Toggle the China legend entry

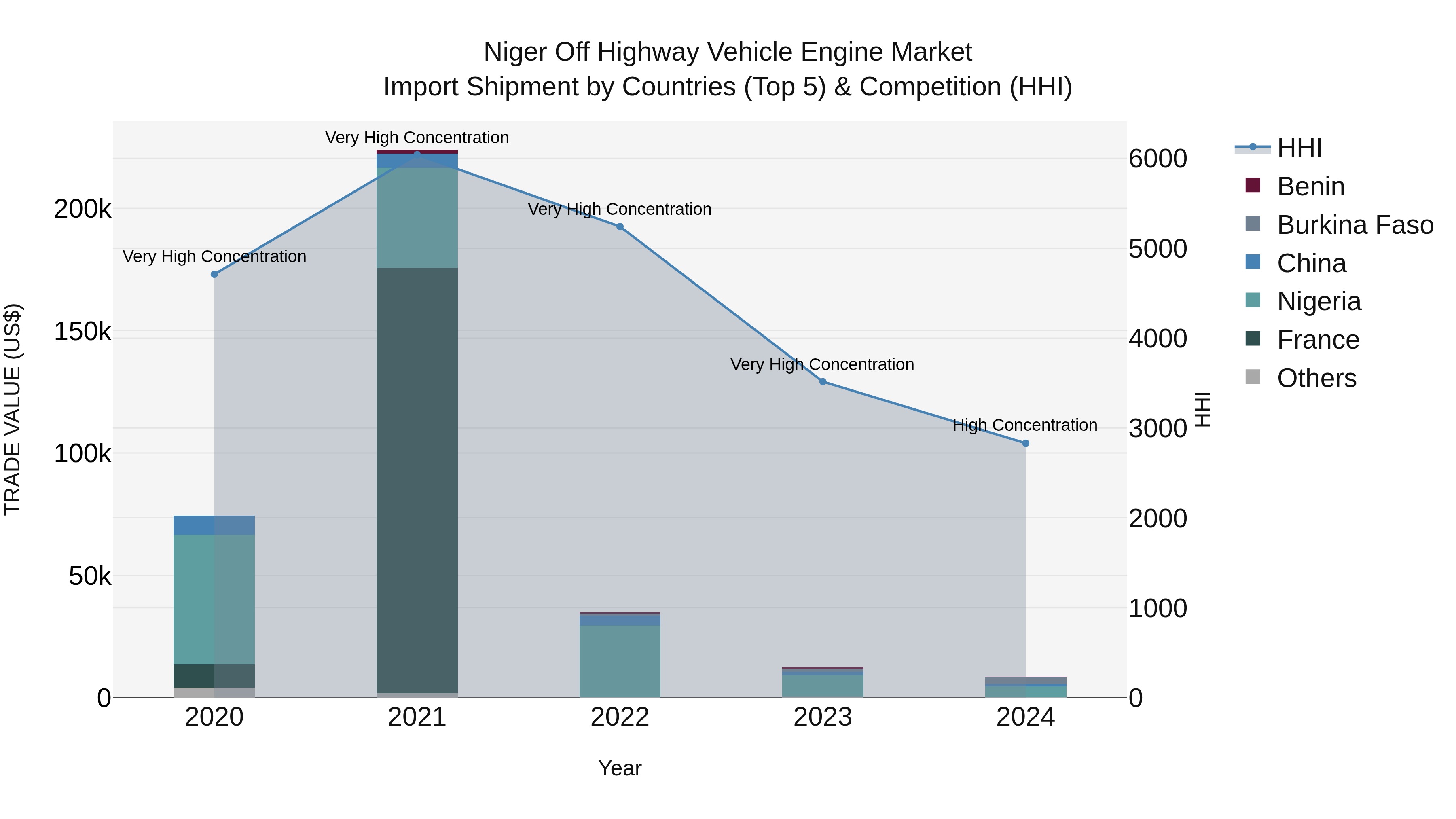pos(1295,263)
